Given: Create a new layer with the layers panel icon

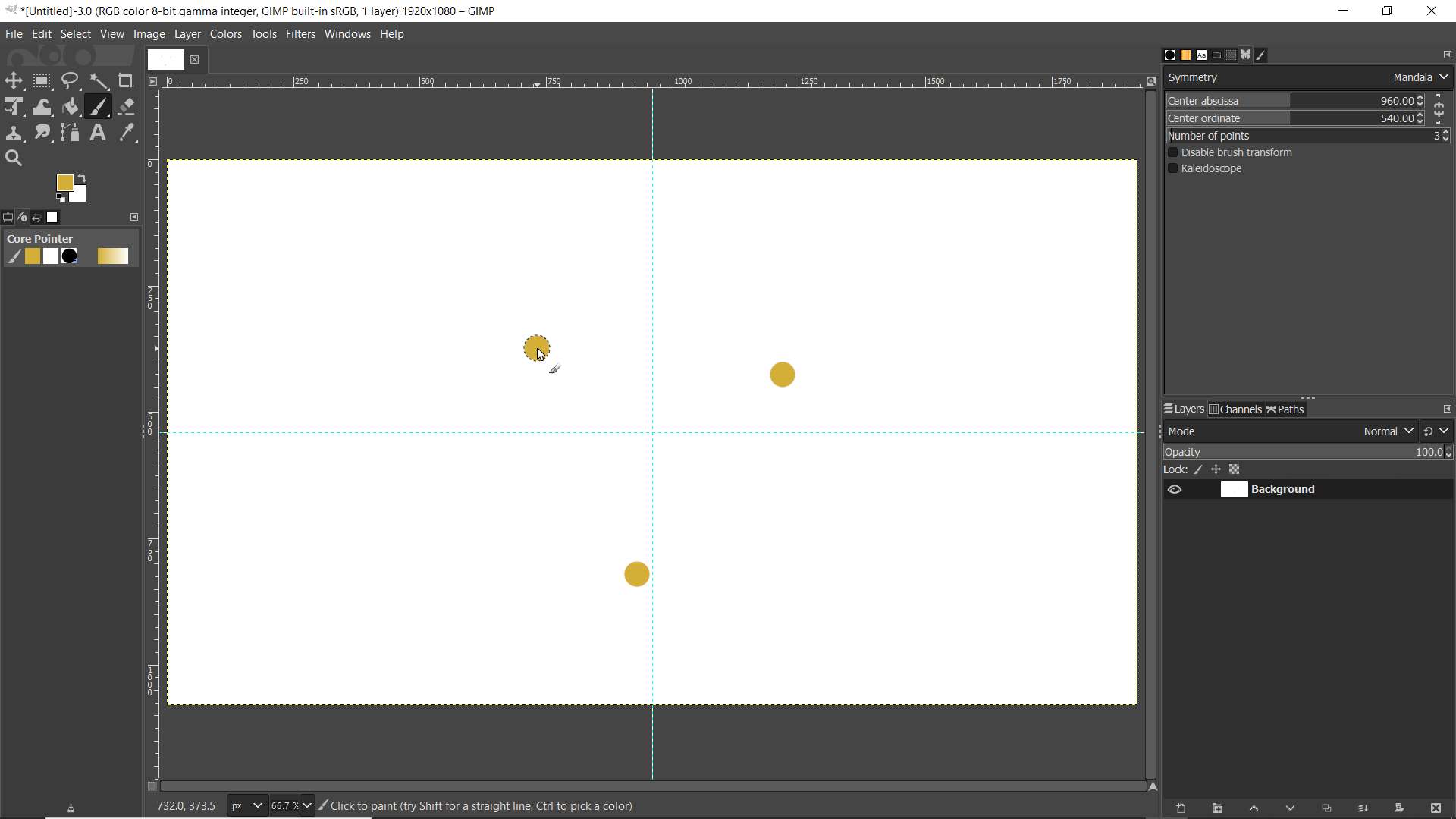Looking at the screenshot, I should [x=1181, y=808].
